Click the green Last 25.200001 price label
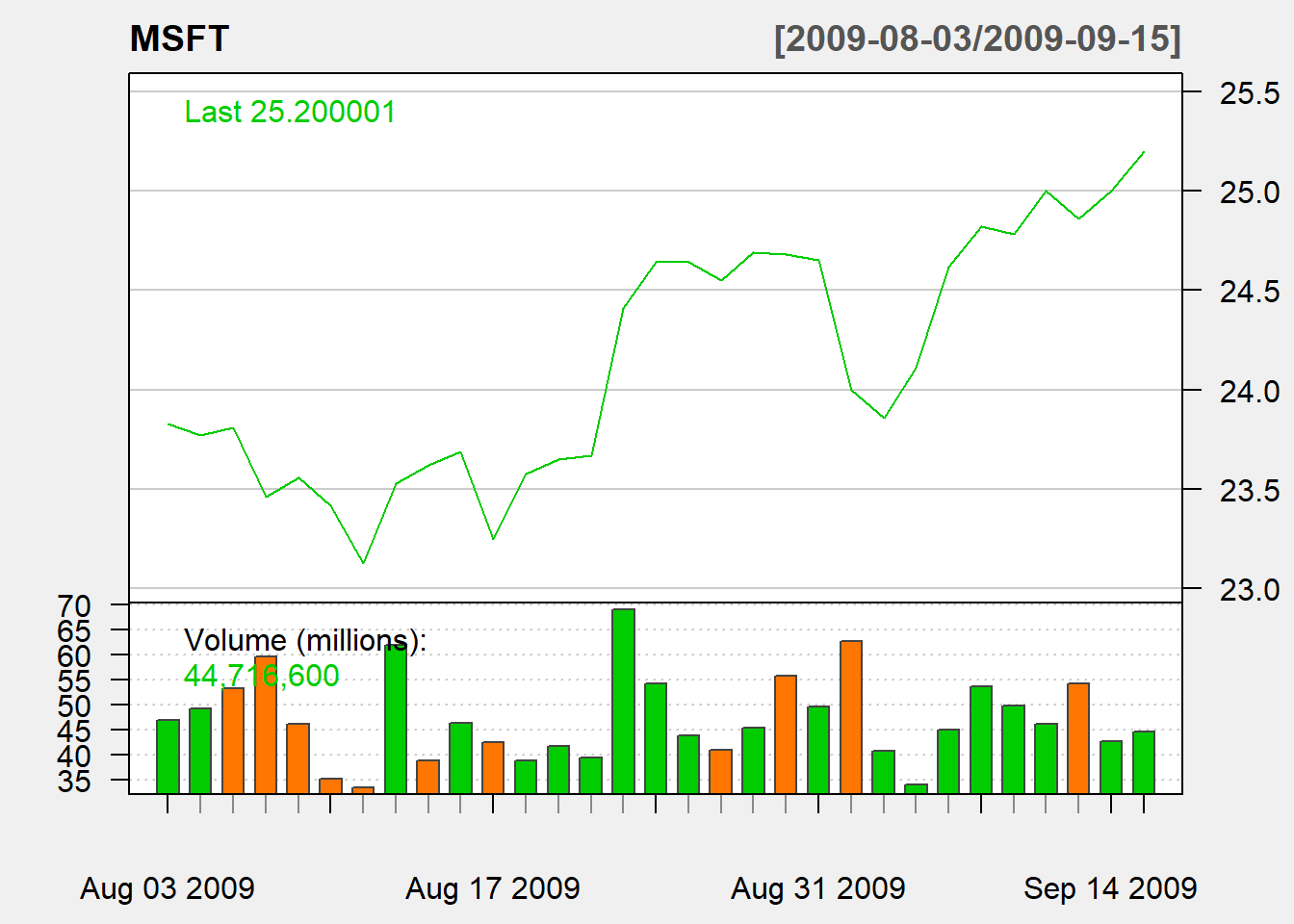The width and height of the screenshot is (1294, 924). (x=290, y=113)
